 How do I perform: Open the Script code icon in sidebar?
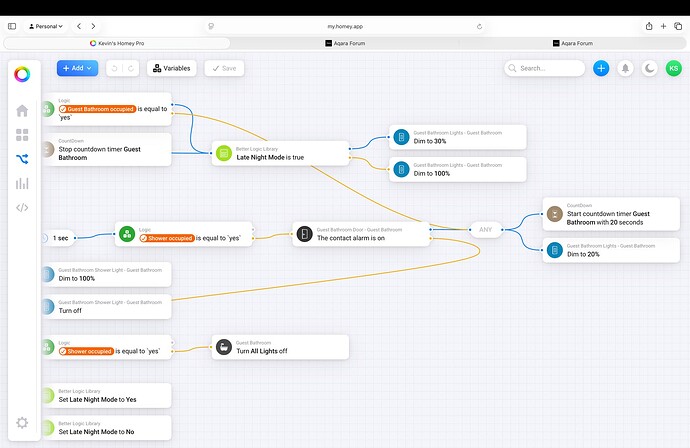[22, 208]
